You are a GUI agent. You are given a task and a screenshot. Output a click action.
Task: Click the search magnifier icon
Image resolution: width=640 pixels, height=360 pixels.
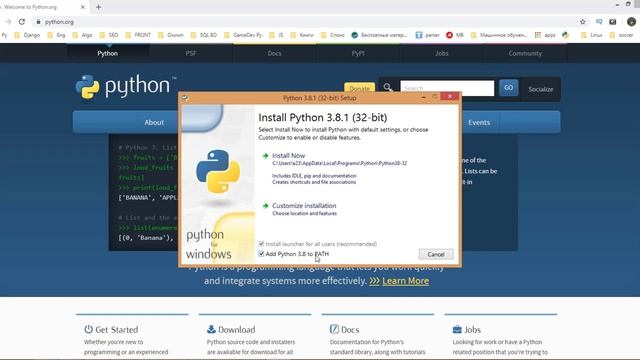[x=387, y=87]
